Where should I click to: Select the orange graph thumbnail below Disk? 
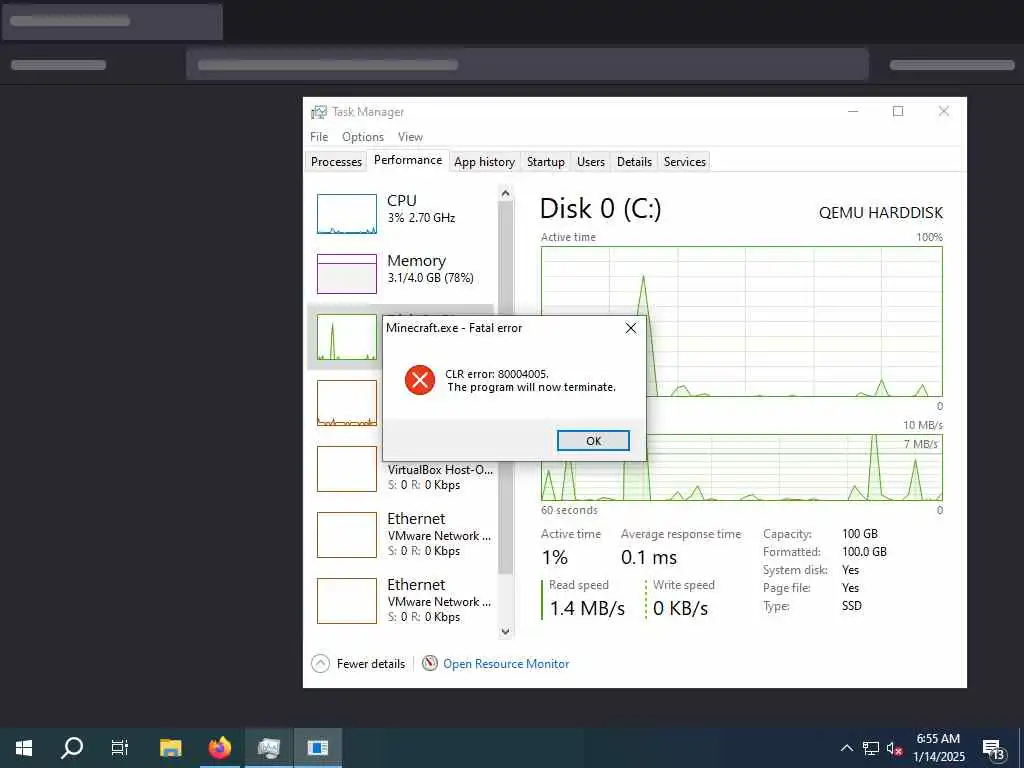pos(347,403)
